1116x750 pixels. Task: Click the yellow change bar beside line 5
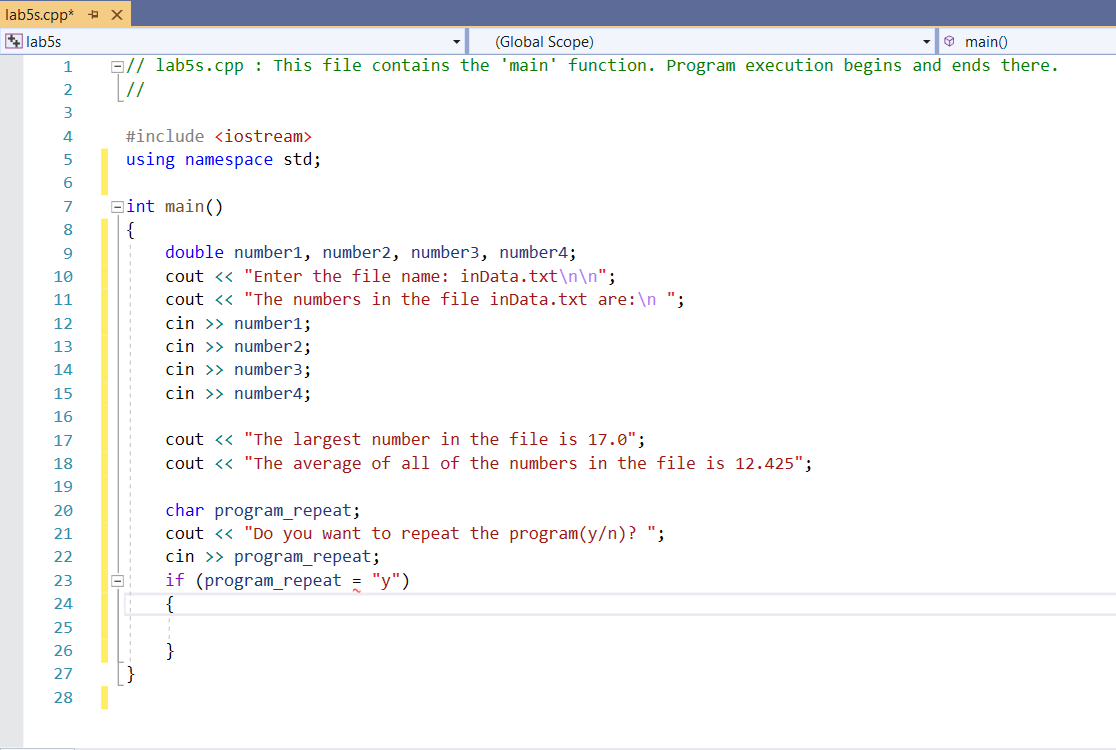(x=106, y=159)
